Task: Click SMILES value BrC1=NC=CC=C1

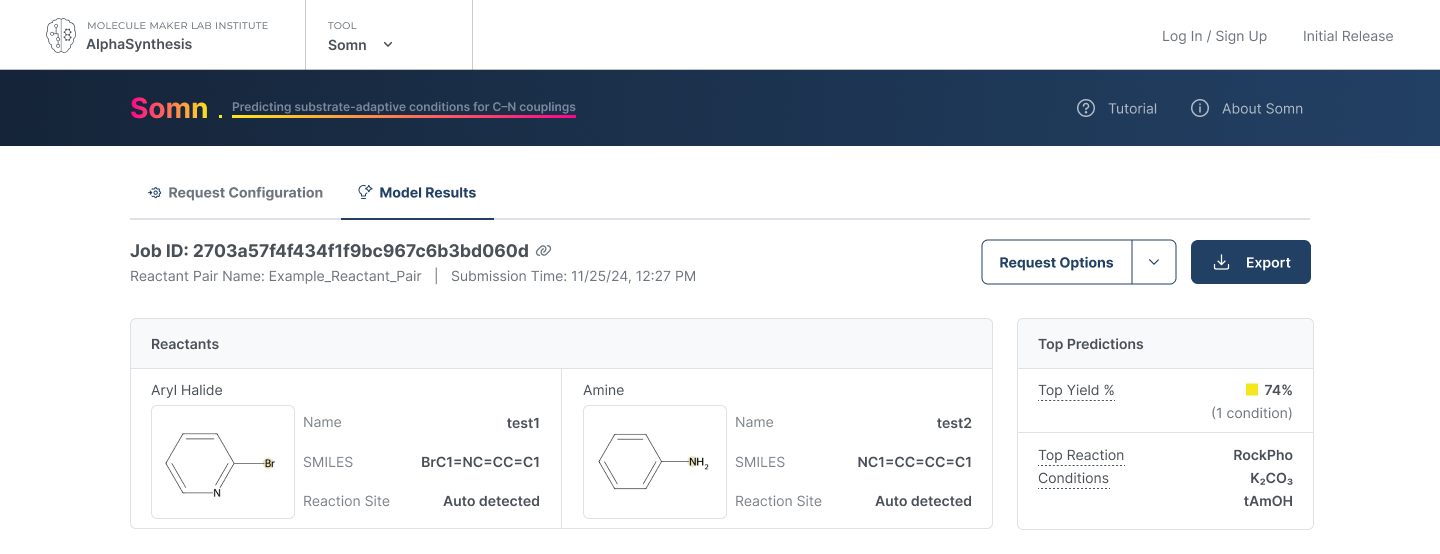Action: coord(480,462)
